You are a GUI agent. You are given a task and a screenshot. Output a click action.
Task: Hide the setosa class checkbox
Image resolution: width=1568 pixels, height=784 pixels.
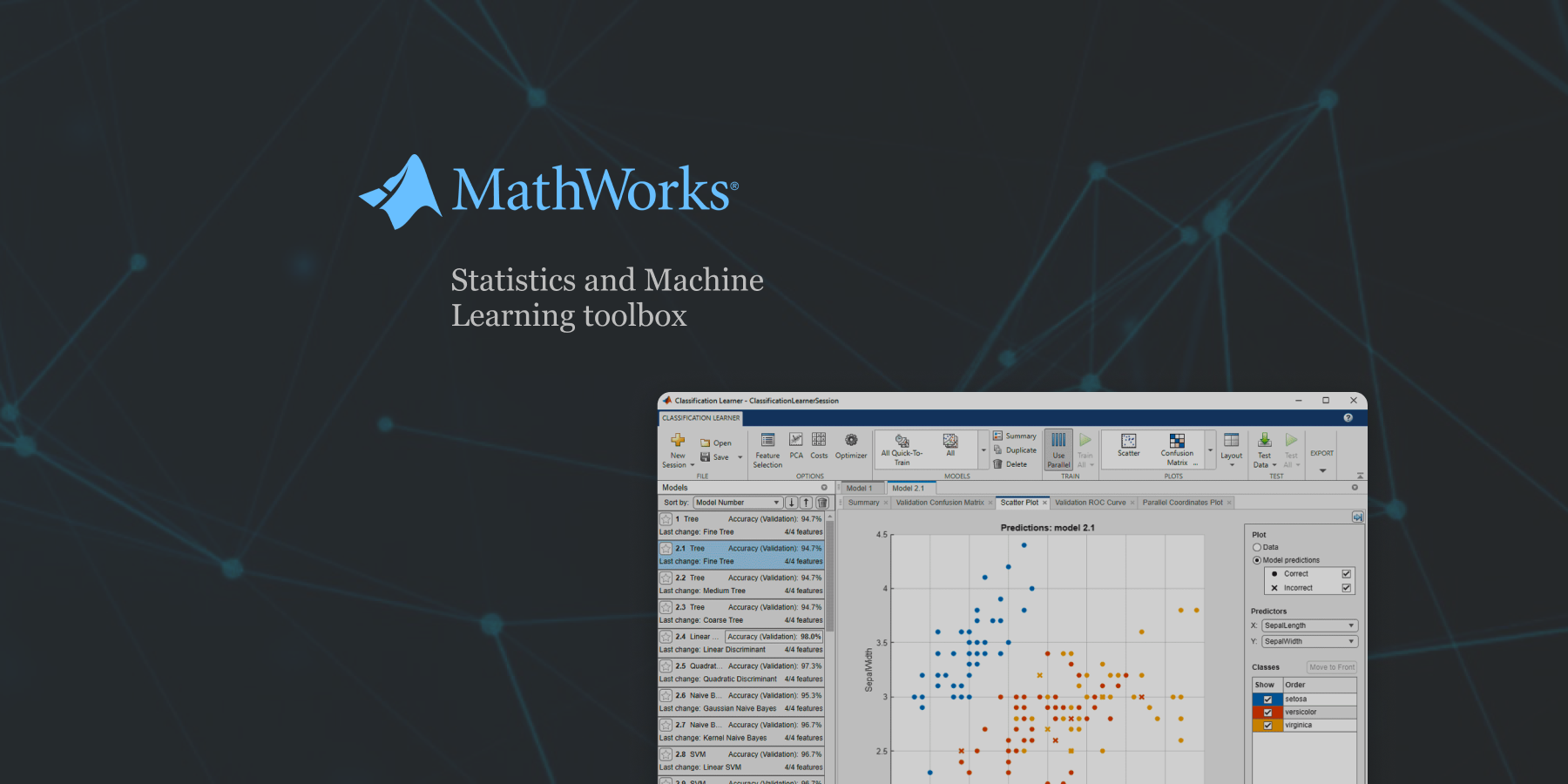[1267, 700]
